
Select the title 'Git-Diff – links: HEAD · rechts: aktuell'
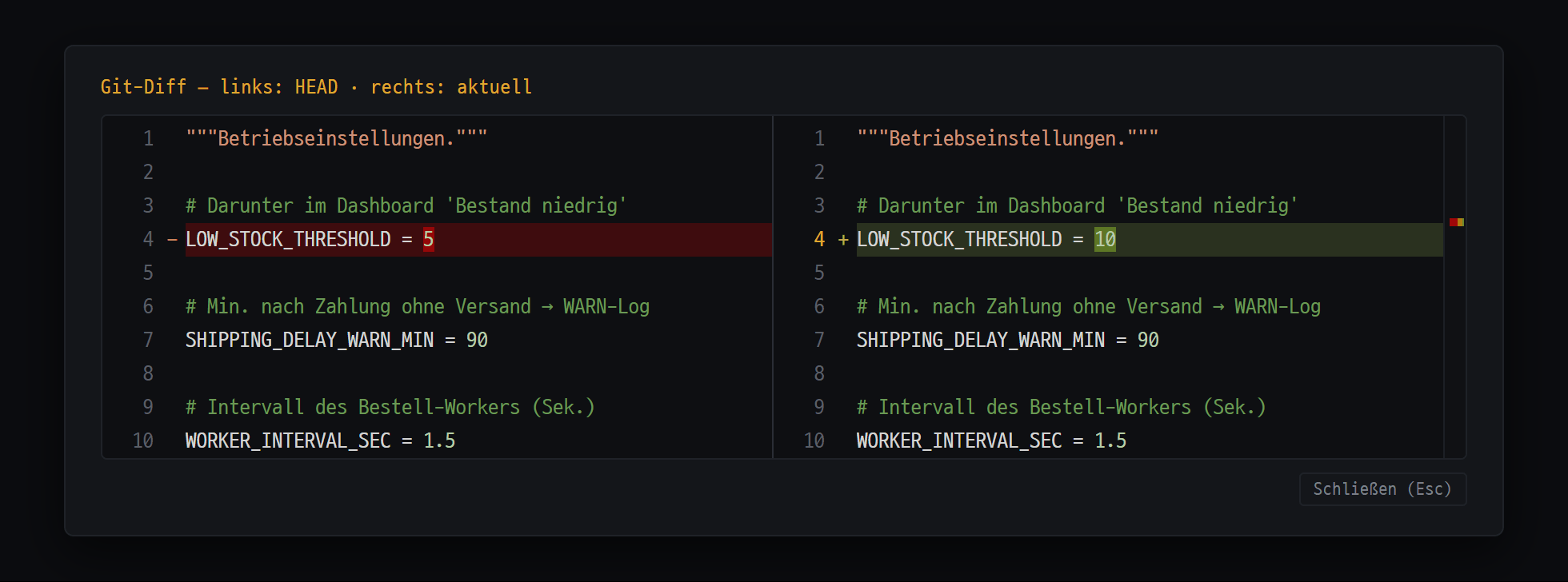tap(316, 86)
